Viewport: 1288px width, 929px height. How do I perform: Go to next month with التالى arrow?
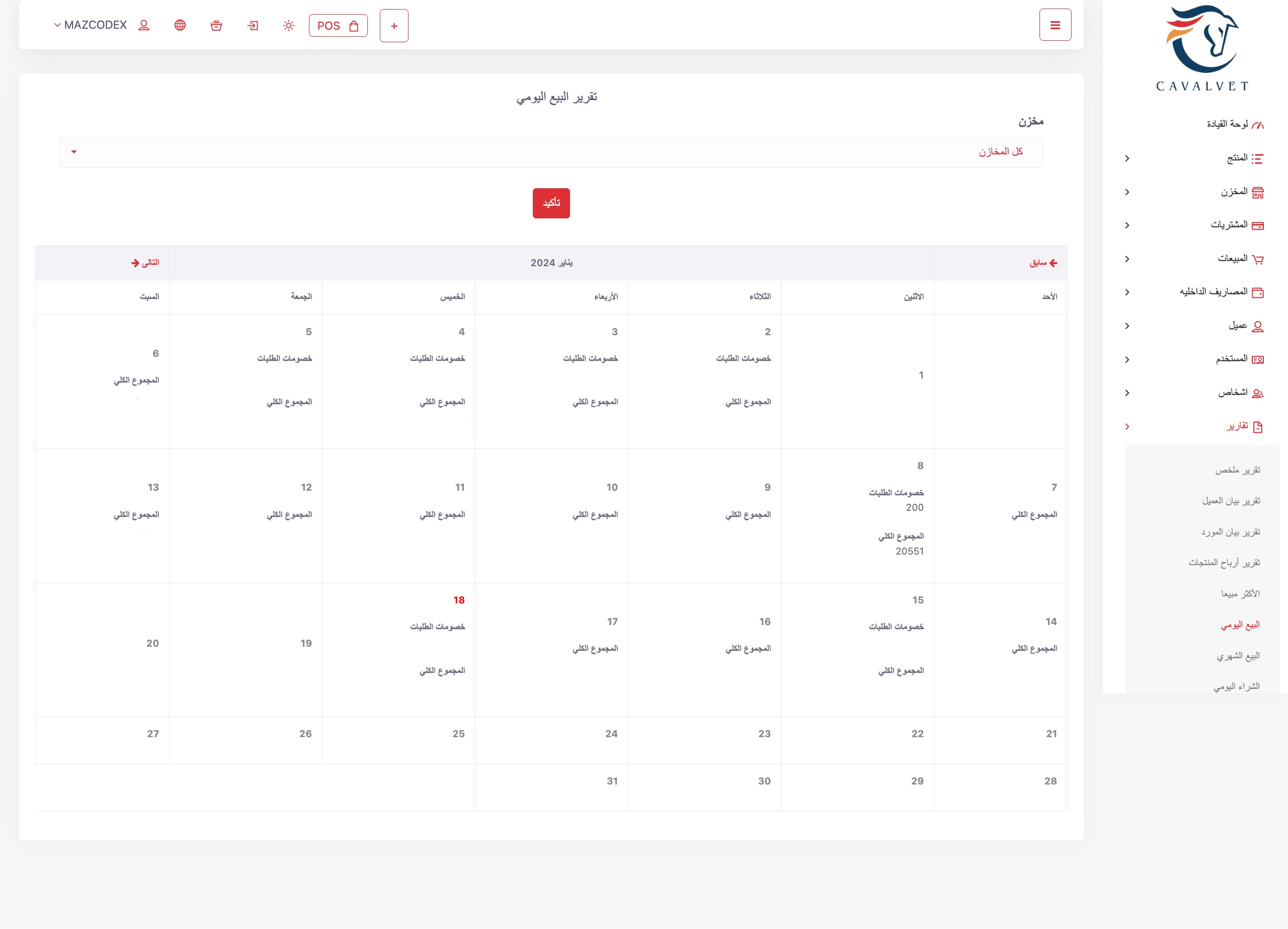(145, 263)
